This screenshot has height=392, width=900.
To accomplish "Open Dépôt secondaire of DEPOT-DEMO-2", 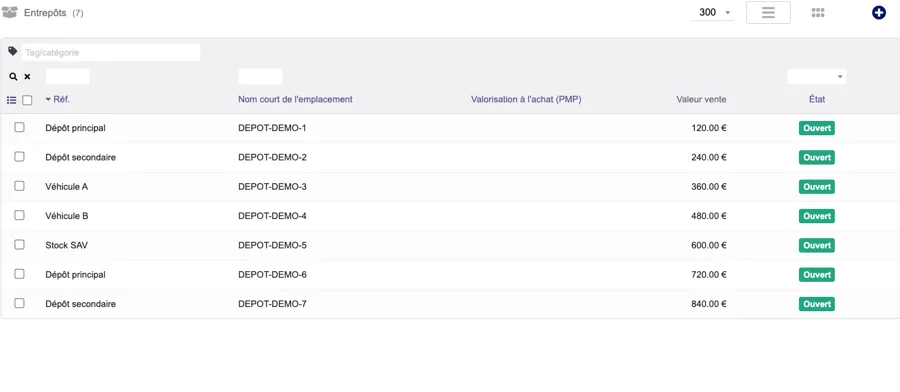I will pyautogui.click(x=80, y=157).
